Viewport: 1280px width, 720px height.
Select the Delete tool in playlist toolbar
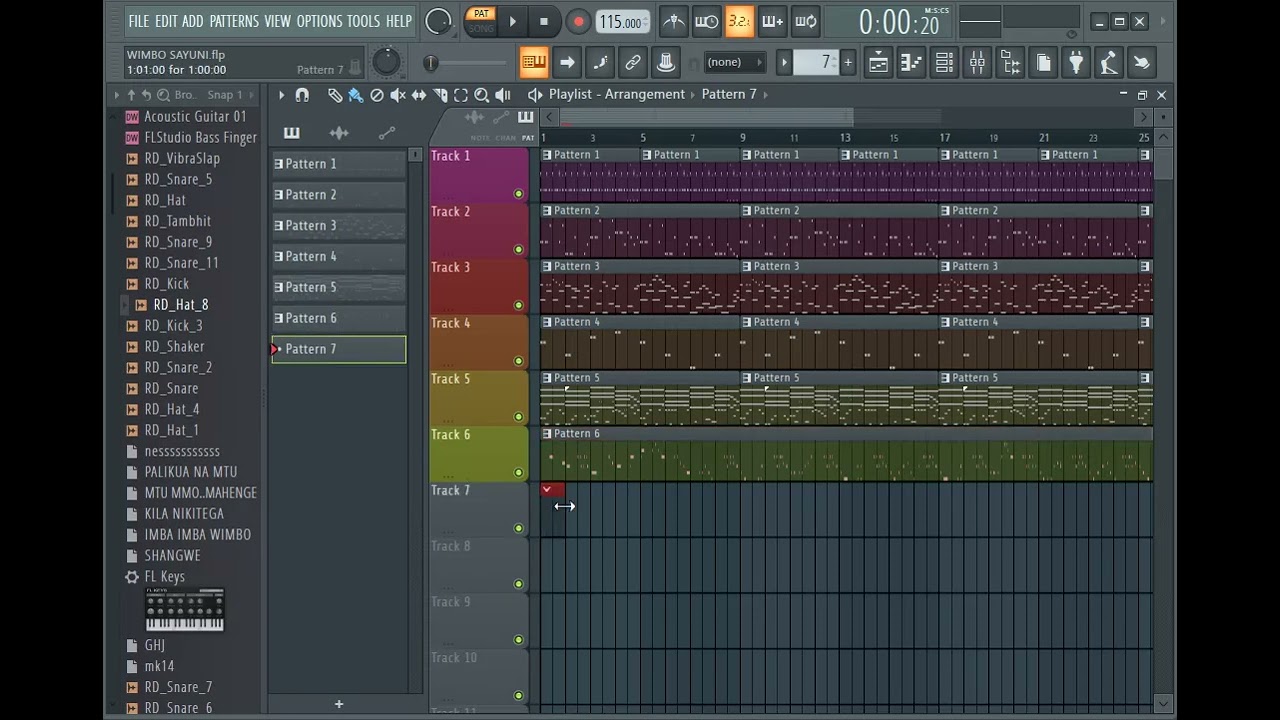point(376,95)
